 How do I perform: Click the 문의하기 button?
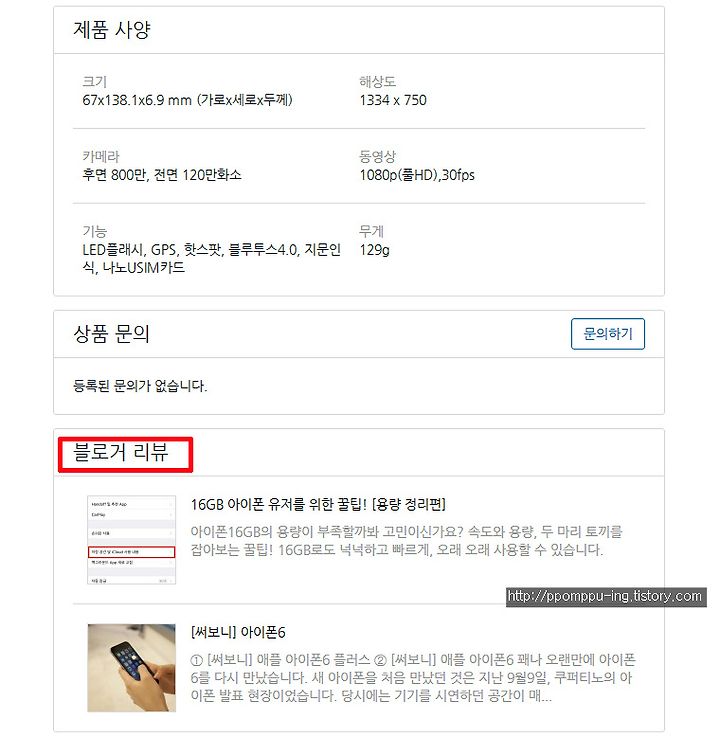[608, 334]
